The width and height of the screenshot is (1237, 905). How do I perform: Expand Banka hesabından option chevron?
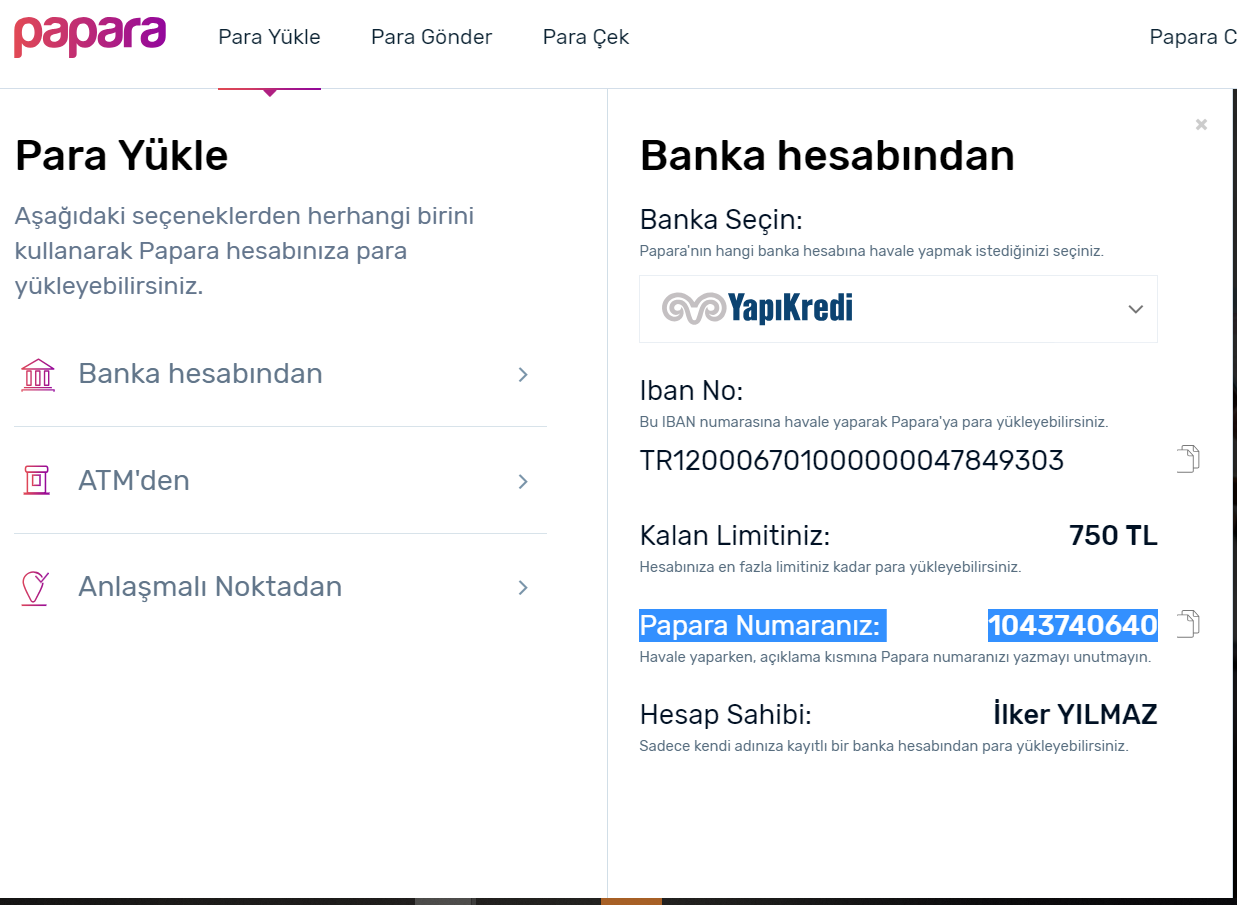523,374
